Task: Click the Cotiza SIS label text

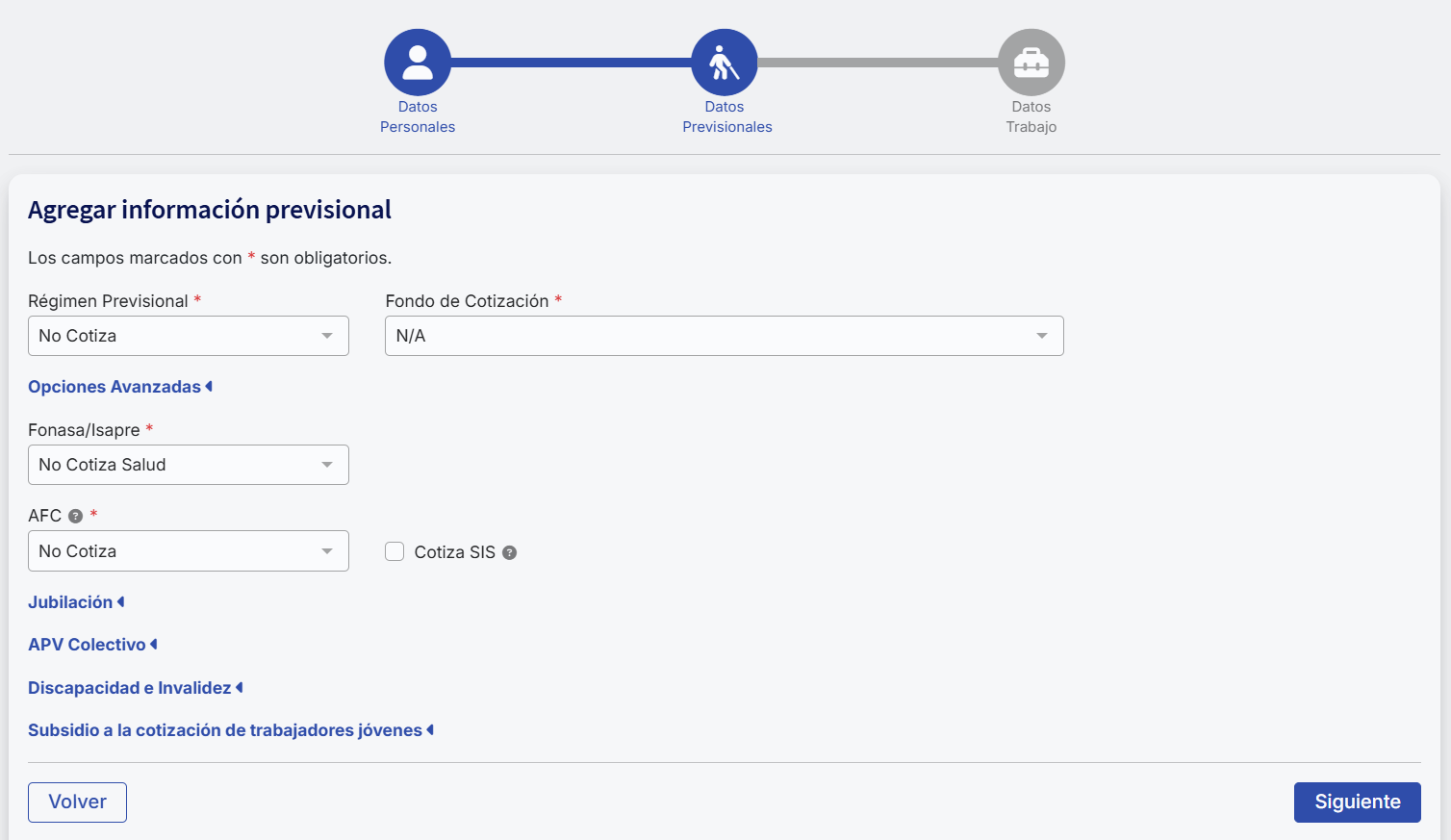Action: [x=454, y=552]
